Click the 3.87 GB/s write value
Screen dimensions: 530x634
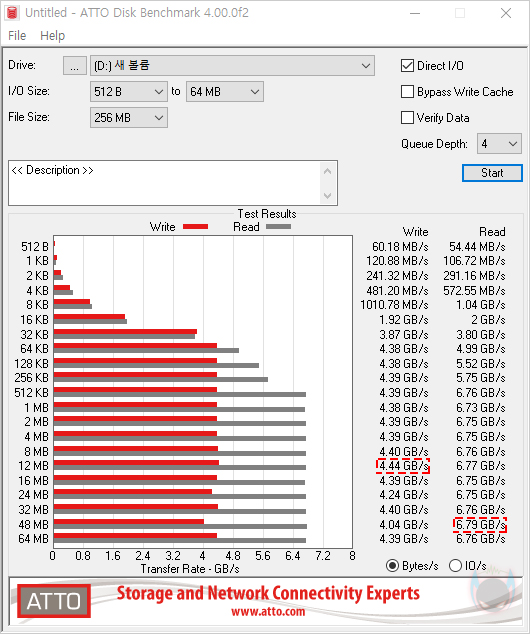(x=404, y=335)
